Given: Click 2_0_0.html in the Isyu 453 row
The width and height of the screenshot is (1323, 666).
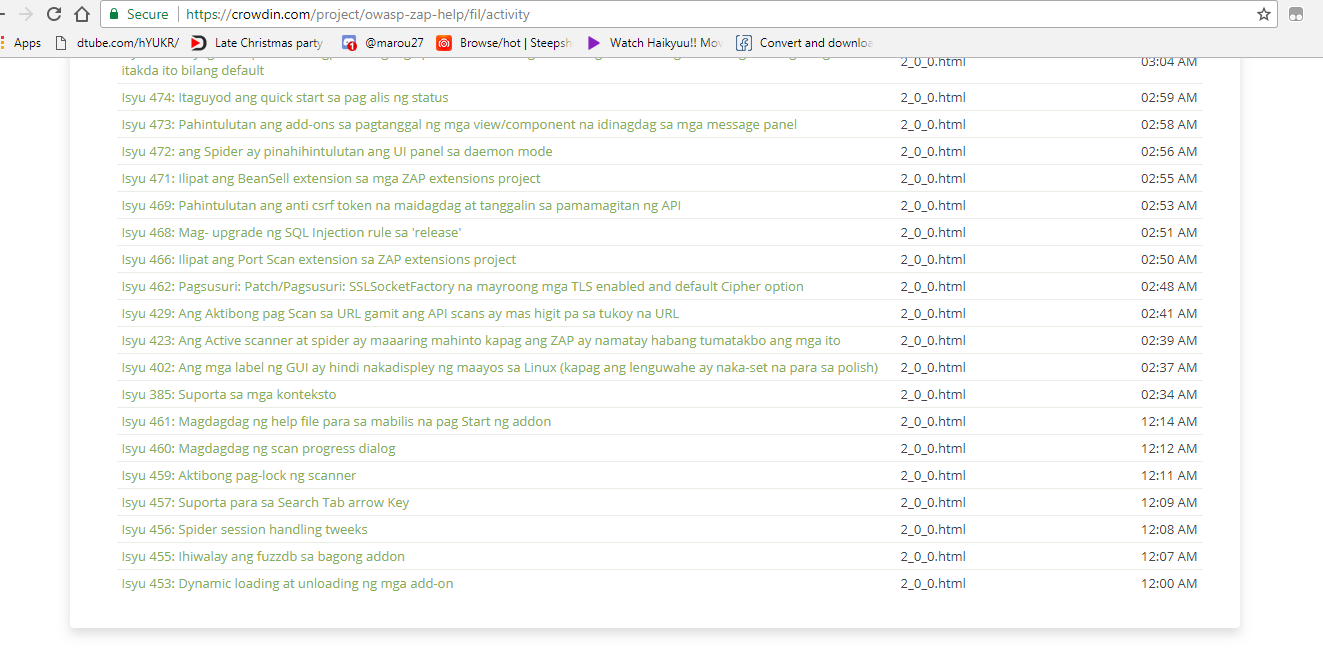Looking at the screenshot, I should tap(933, 584).
